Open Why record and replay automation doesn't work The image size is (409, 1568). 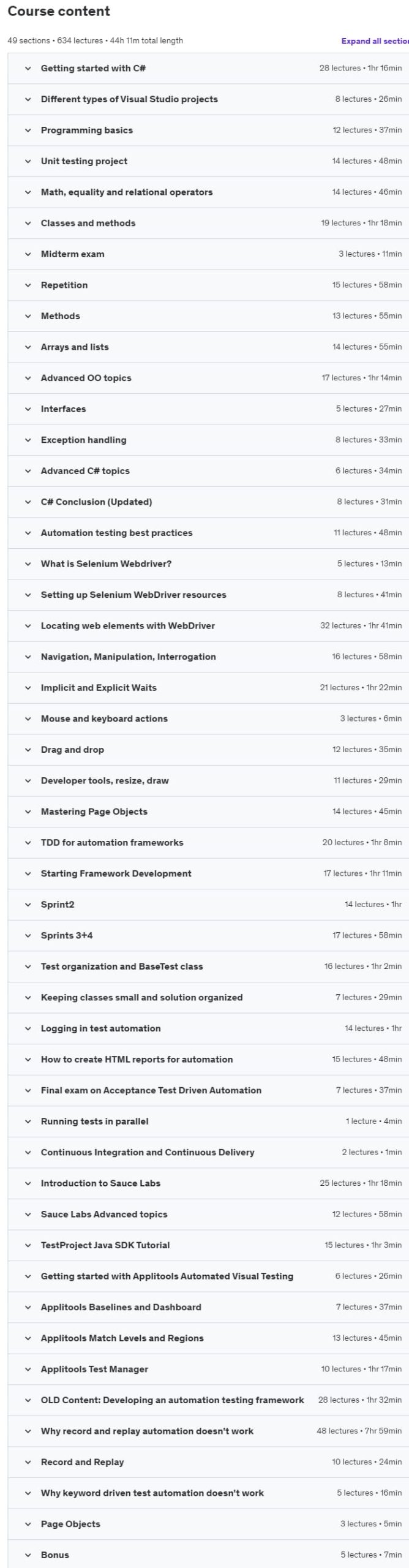[208, 1431]
